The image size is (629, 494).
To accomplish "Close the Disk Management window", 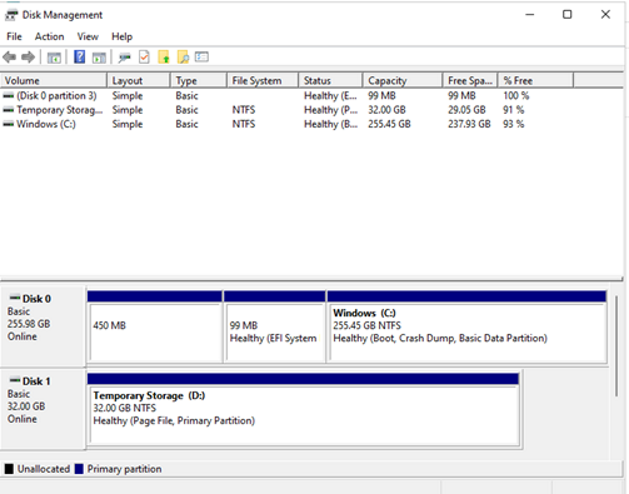I will pyautogui.click(x=605, y=15).
